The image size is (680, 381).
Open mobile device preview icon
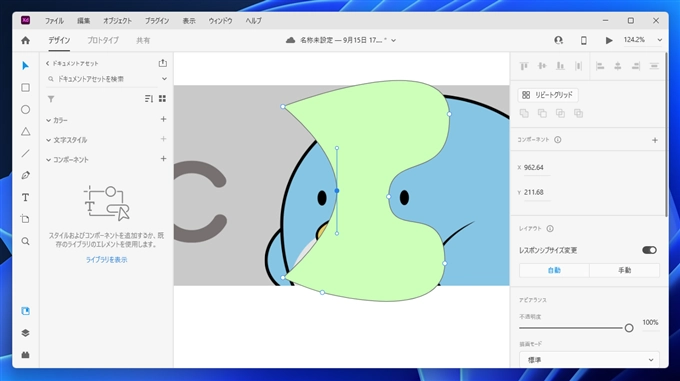[x=584, y=40]
